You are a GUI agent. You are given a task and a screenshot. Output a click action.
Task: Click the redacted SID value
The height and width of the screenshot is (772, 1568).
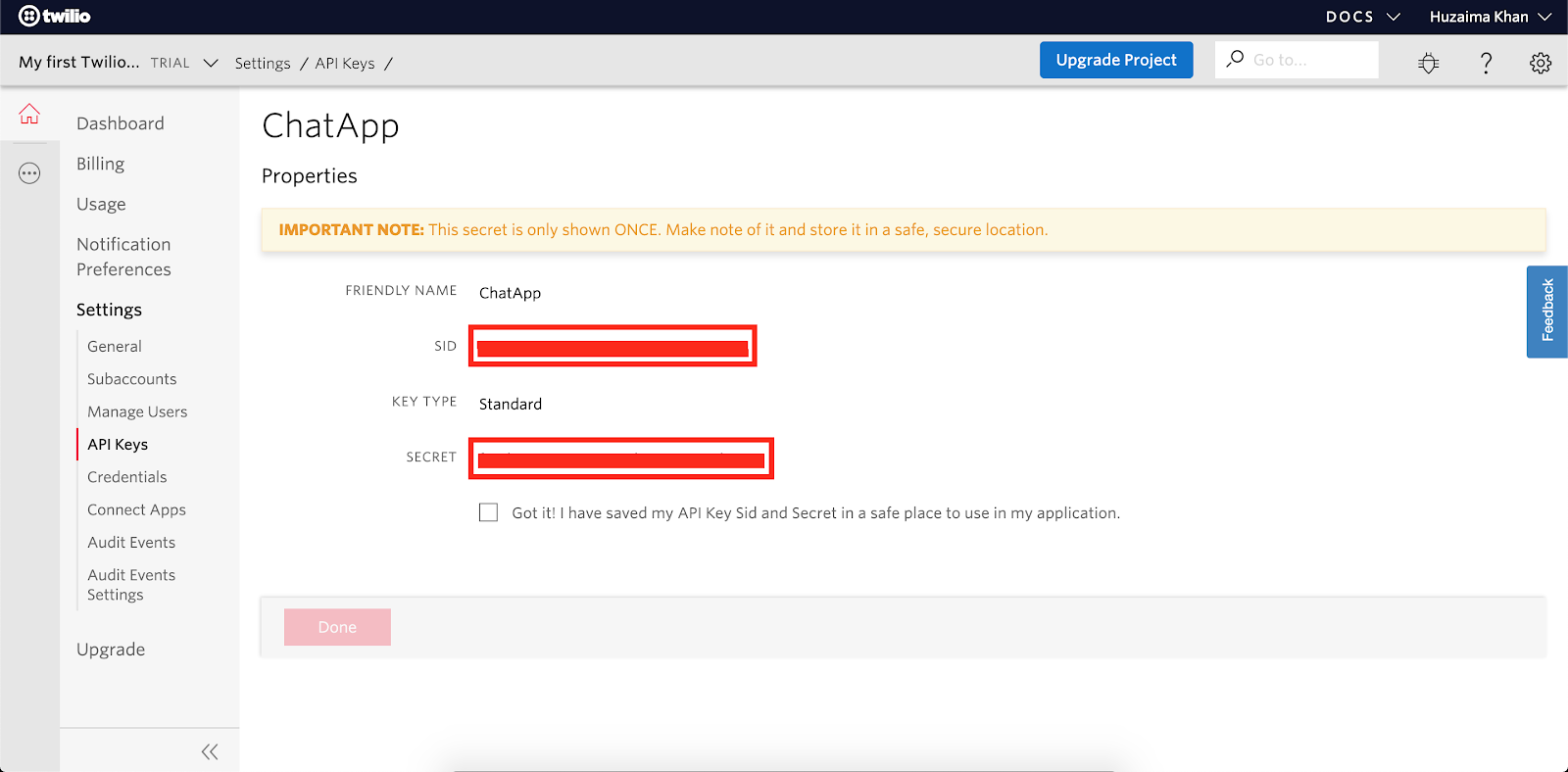[612, 346]
